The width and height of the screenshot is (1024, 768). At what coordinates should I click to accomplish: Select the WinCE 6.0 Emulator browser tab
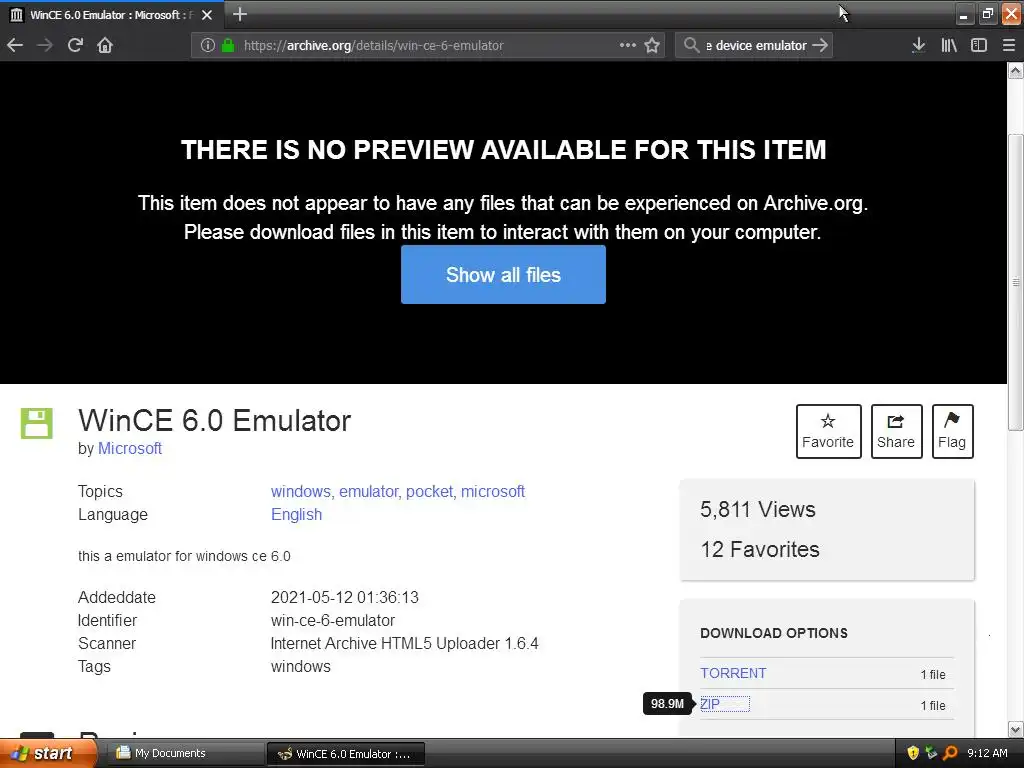pyautogui.click(x=111, y=14)
